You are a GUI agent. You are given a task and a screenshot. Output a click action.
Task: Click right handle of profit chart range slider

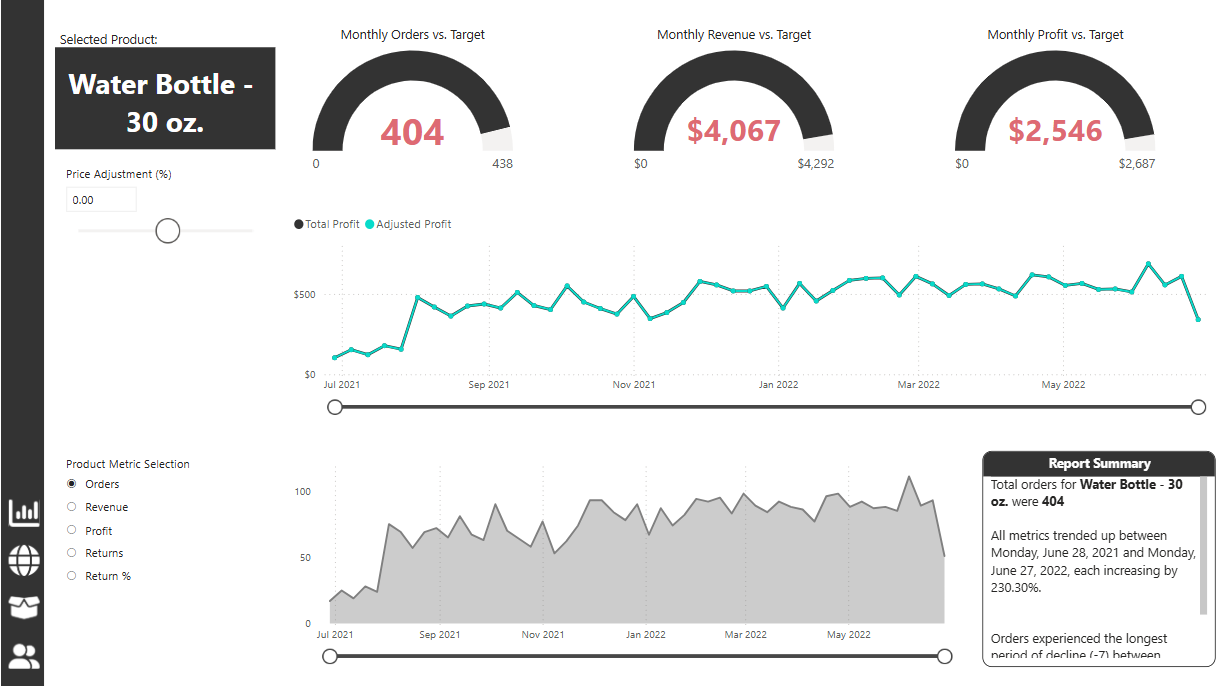(x=1198, y=407)
